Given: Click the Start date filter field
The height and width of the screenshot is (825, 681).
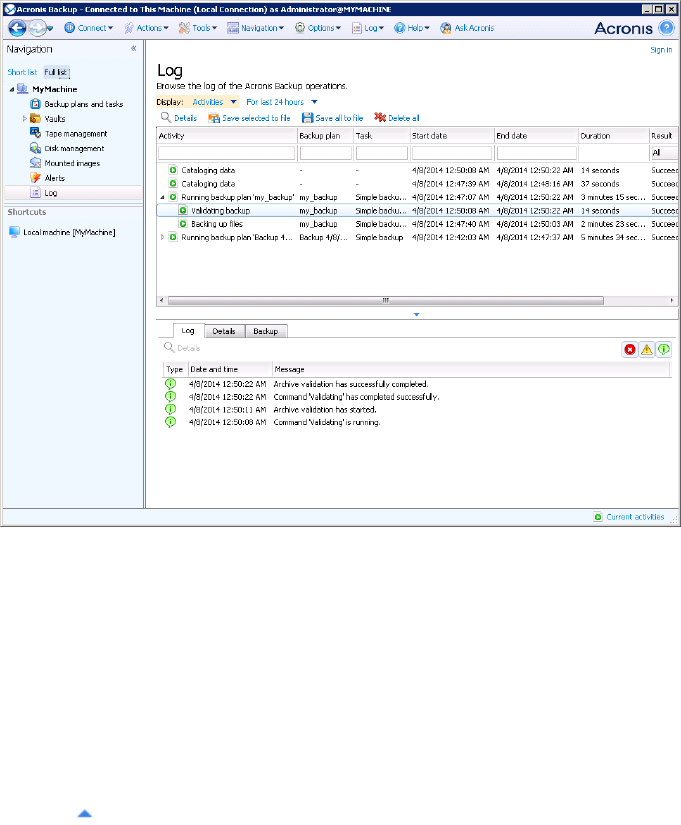Looking at the screenshot, I should coord(452,153).
